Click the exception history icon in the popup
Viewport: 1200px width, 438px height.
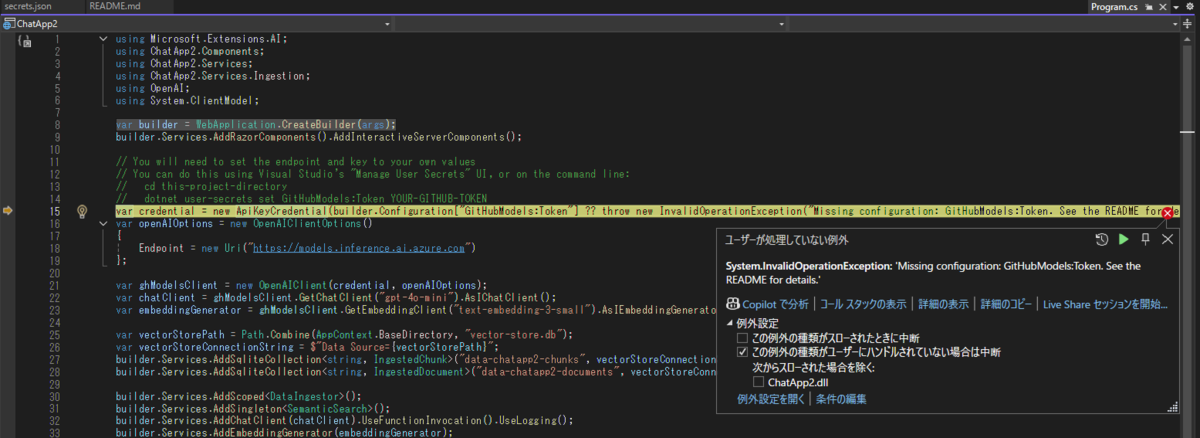point(1101,240)
